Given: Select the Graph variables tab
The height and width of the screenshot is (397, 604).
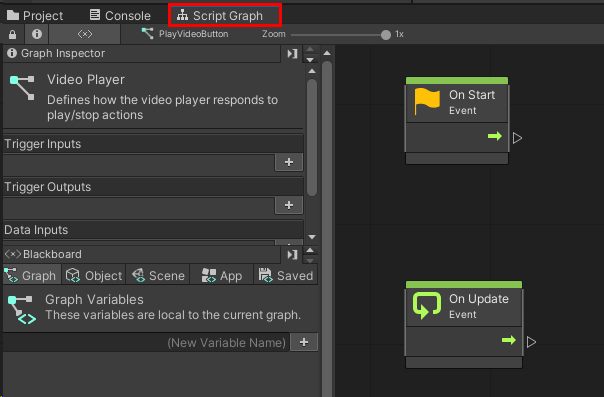Looking at the screenshot, I should tap(32, 275).
